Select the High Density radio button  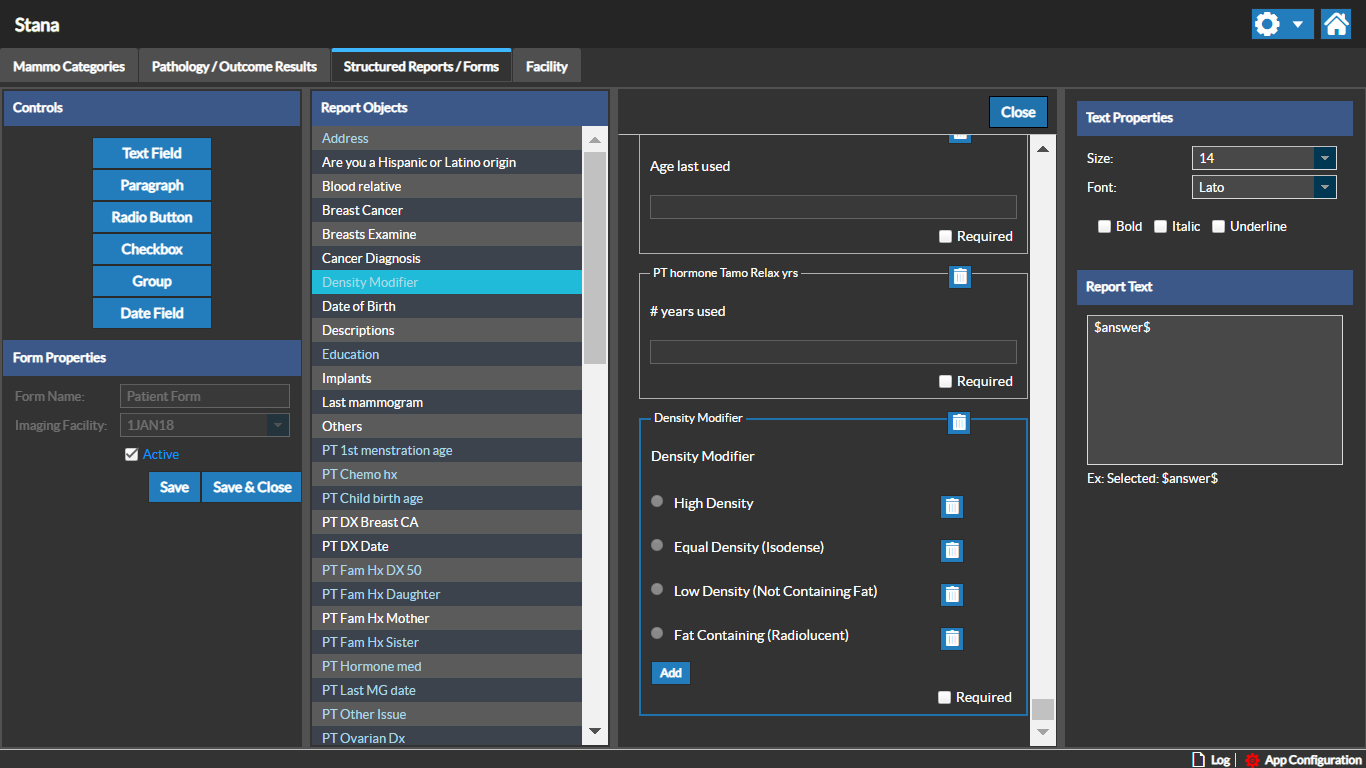pyautogui.click(x=657, y=502)
